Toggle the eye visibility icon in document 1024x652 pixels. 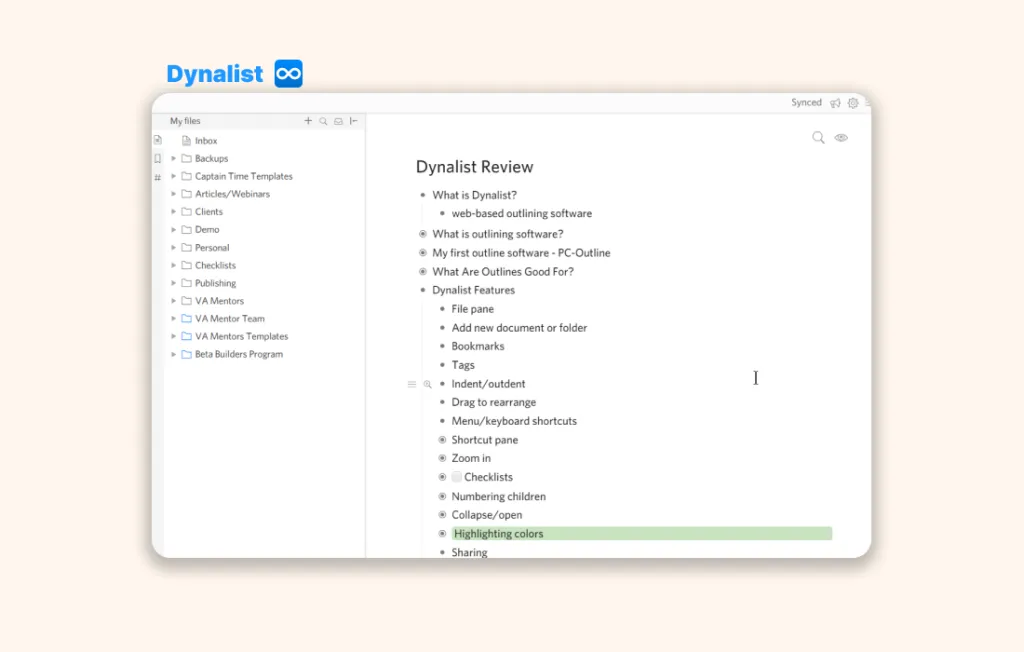(x=841, y=138)
